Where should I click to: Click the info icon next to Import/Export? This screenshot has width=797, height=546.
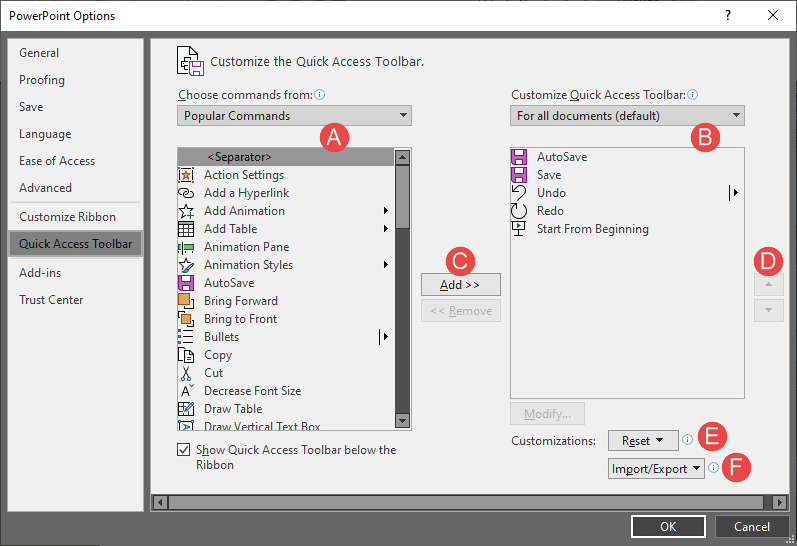coord(714,468)
